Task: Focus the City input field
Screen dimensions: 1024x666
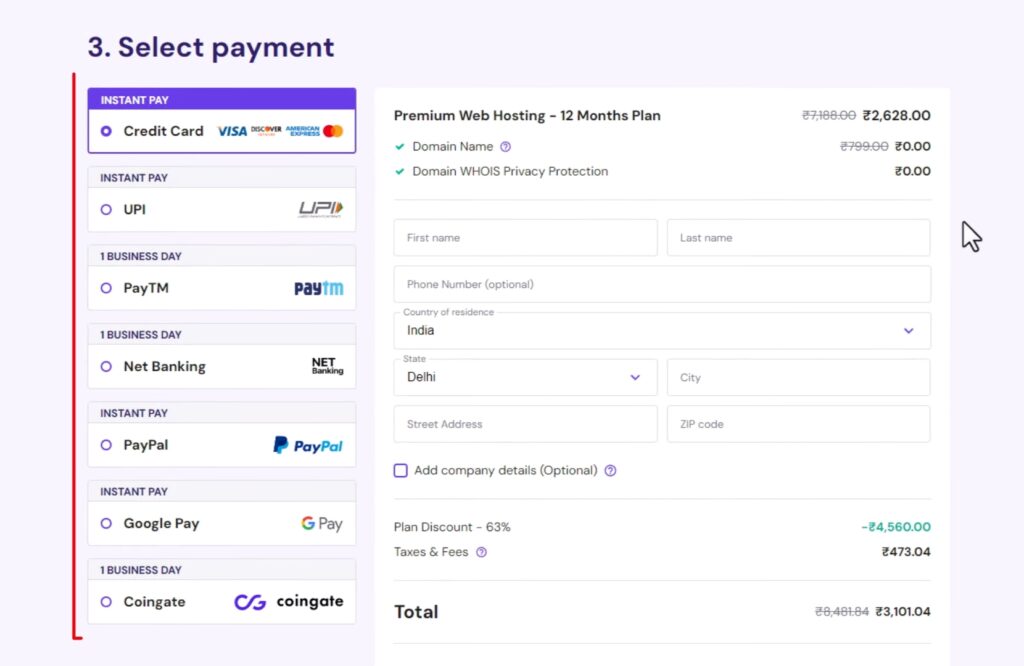Action: (x=798, y=377)
